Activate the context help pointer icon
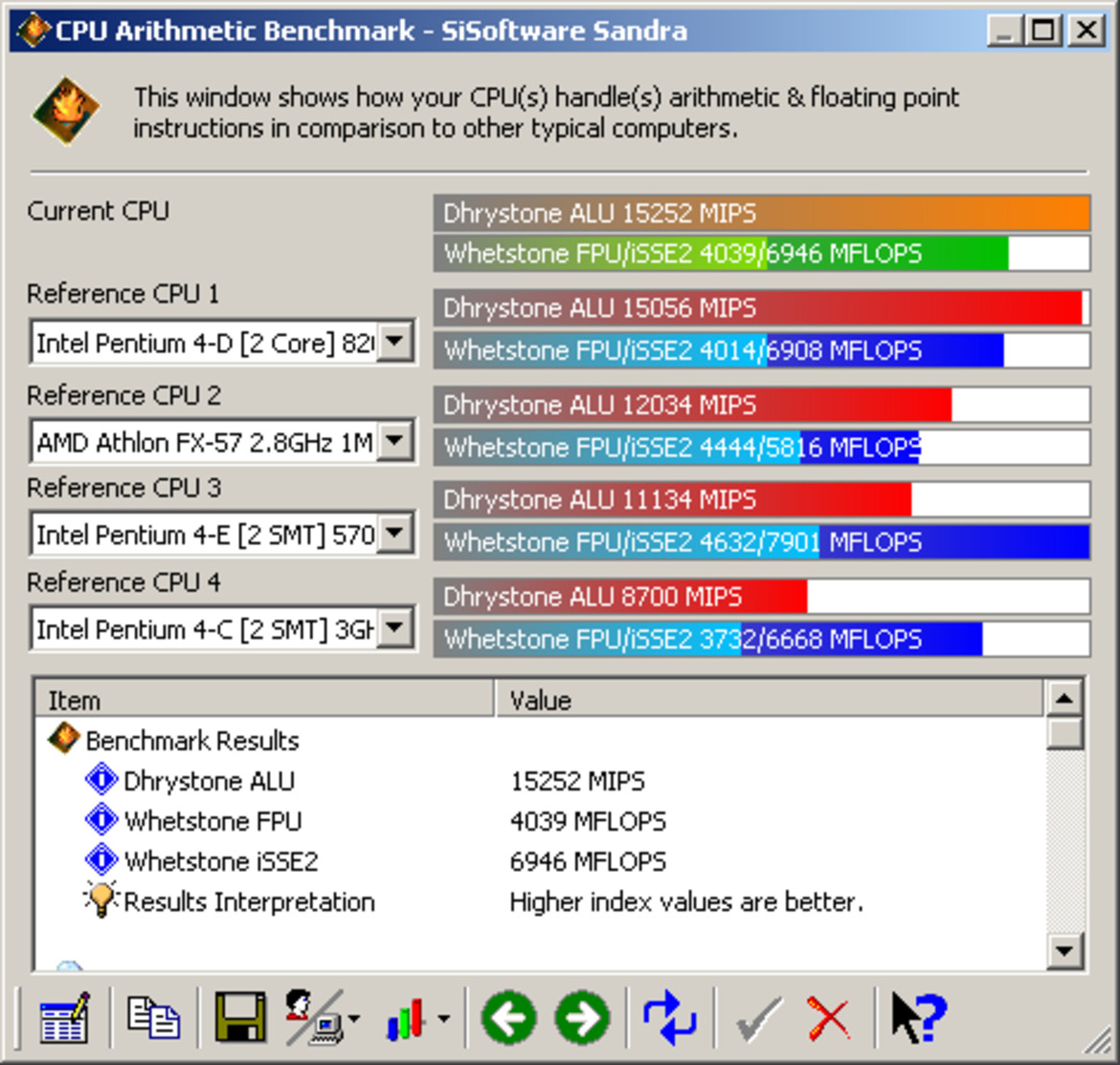The width and height of the screenshot is (1120, 1065). (919, 1018)
